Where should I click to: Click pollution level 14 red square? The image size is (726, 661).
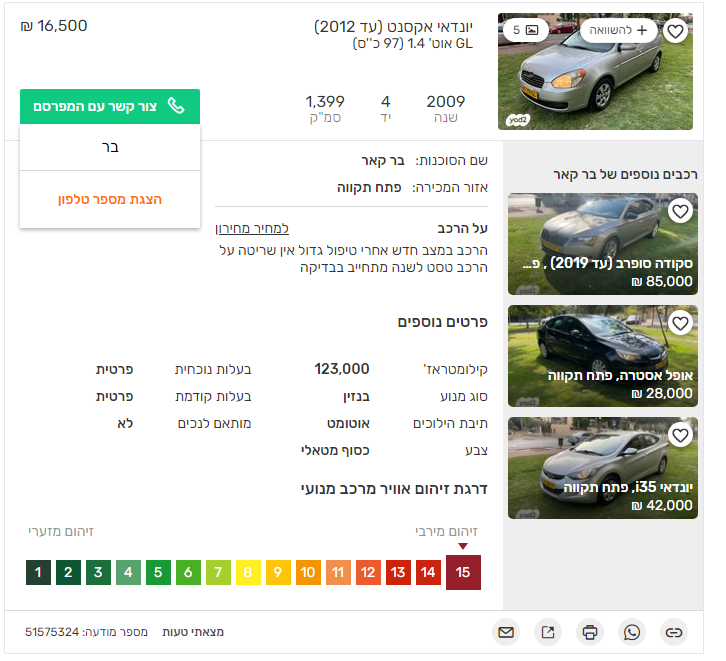[x=428, y=573]
